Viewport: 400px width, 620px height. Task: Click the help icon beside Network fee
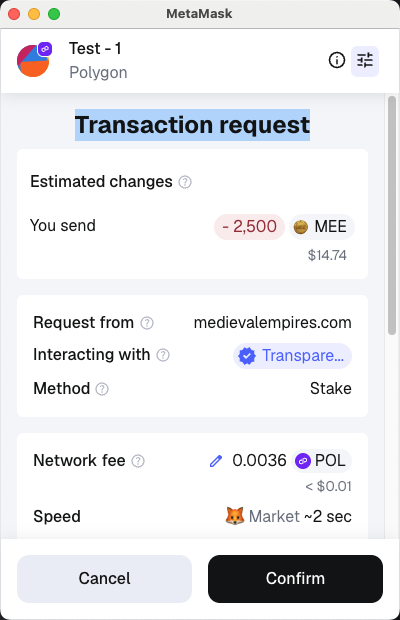138,461
